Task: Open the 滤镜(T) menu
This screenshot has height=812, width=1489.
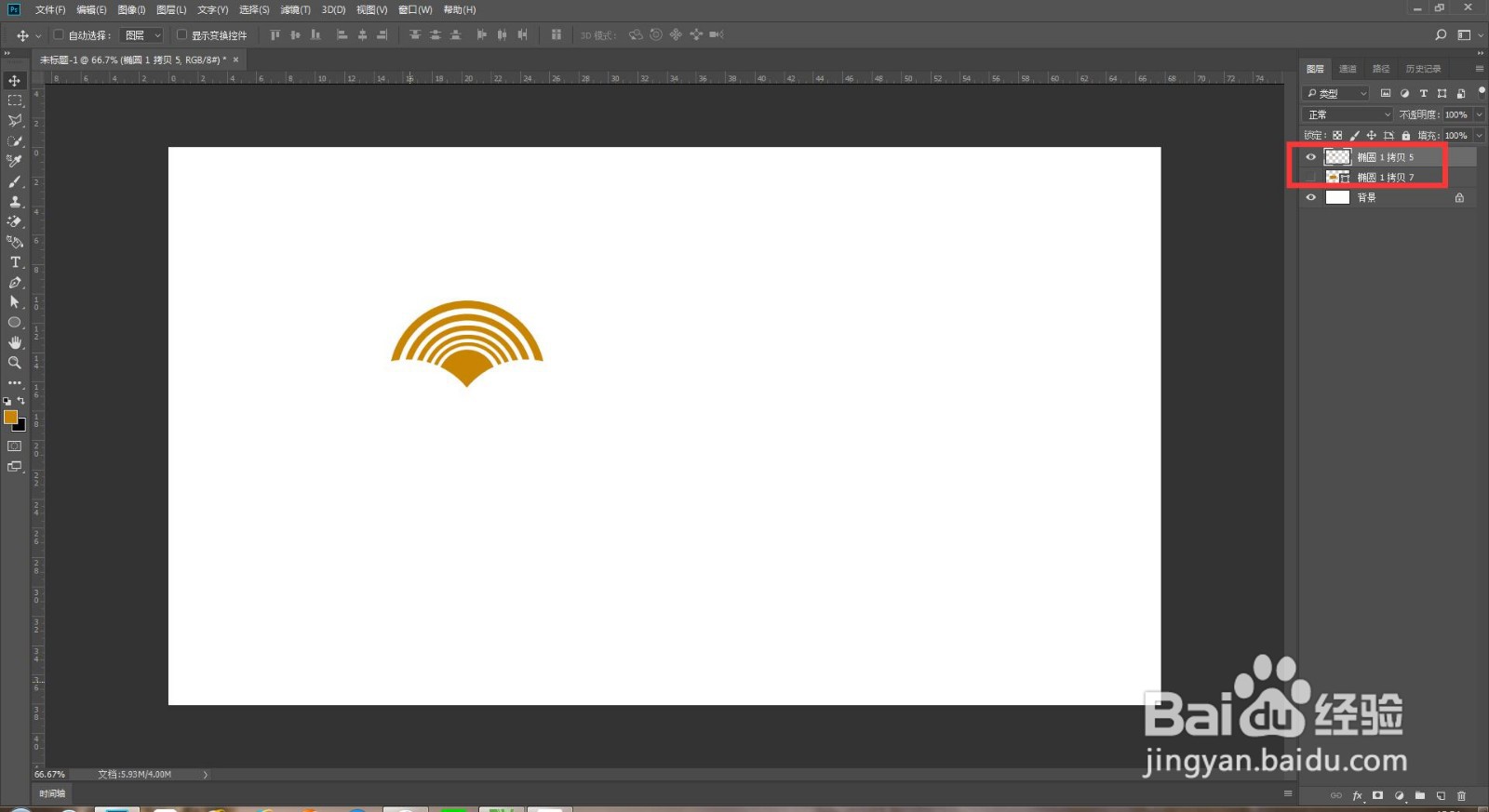Action: 295,10
